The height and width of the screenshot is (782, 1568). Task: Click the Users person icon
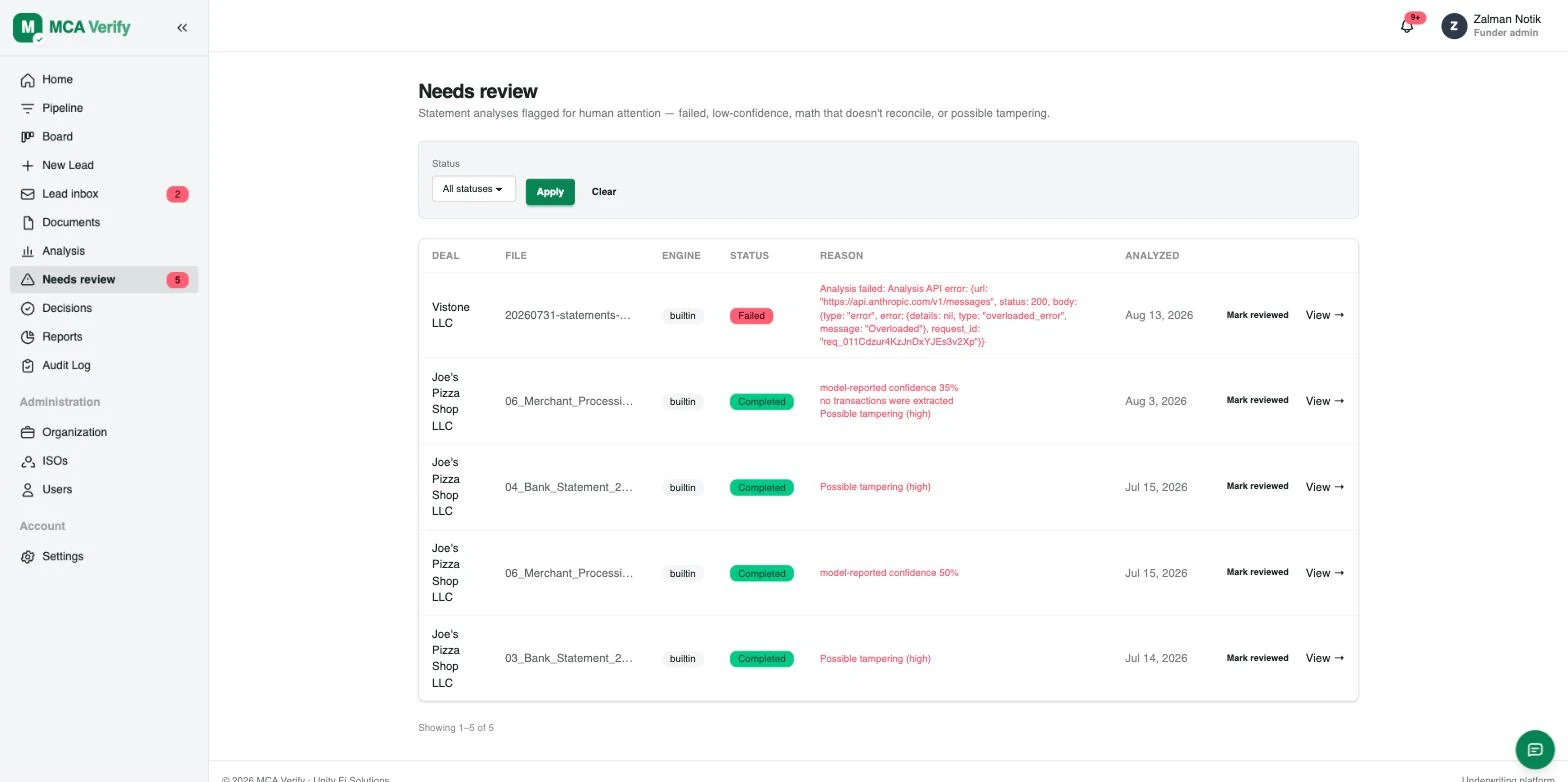tap(28, 490)
